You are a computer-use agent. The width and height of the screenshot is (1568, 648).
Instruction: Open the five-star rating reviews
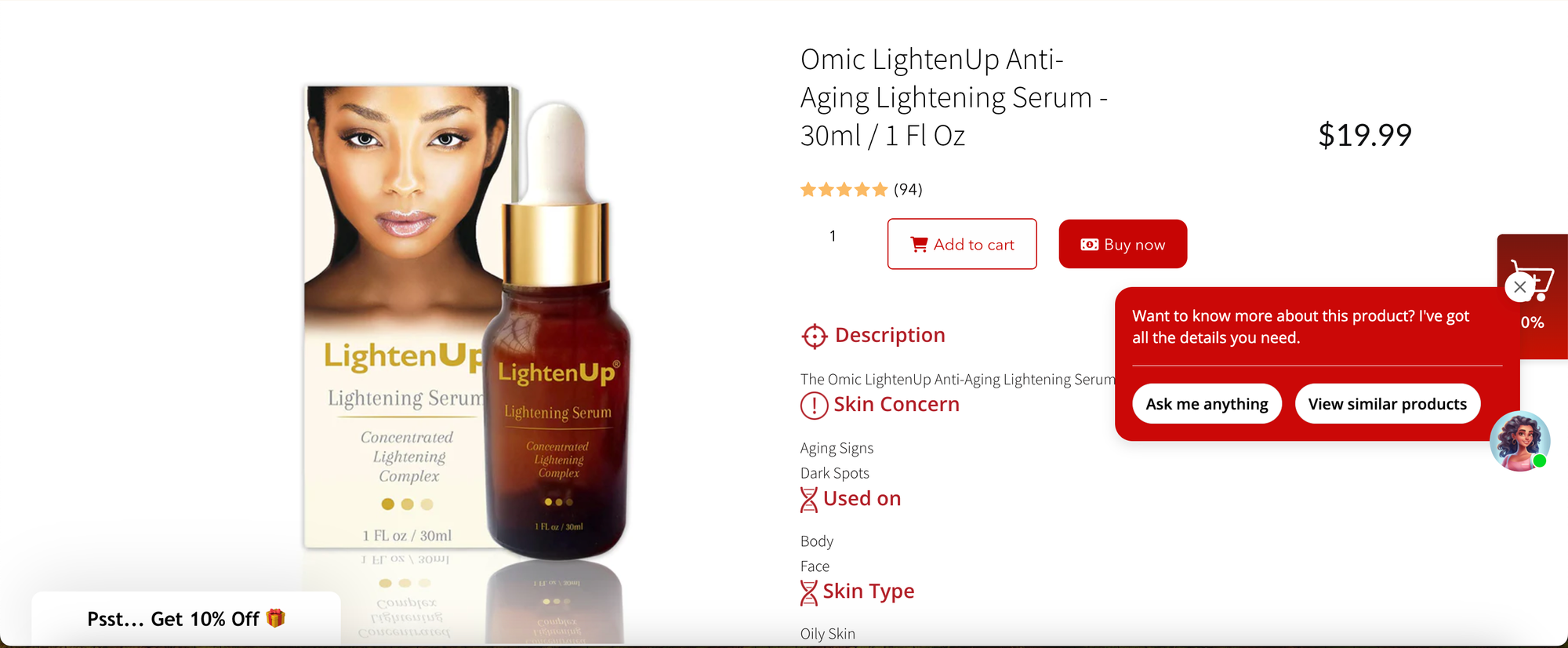[x=844, y=190]
